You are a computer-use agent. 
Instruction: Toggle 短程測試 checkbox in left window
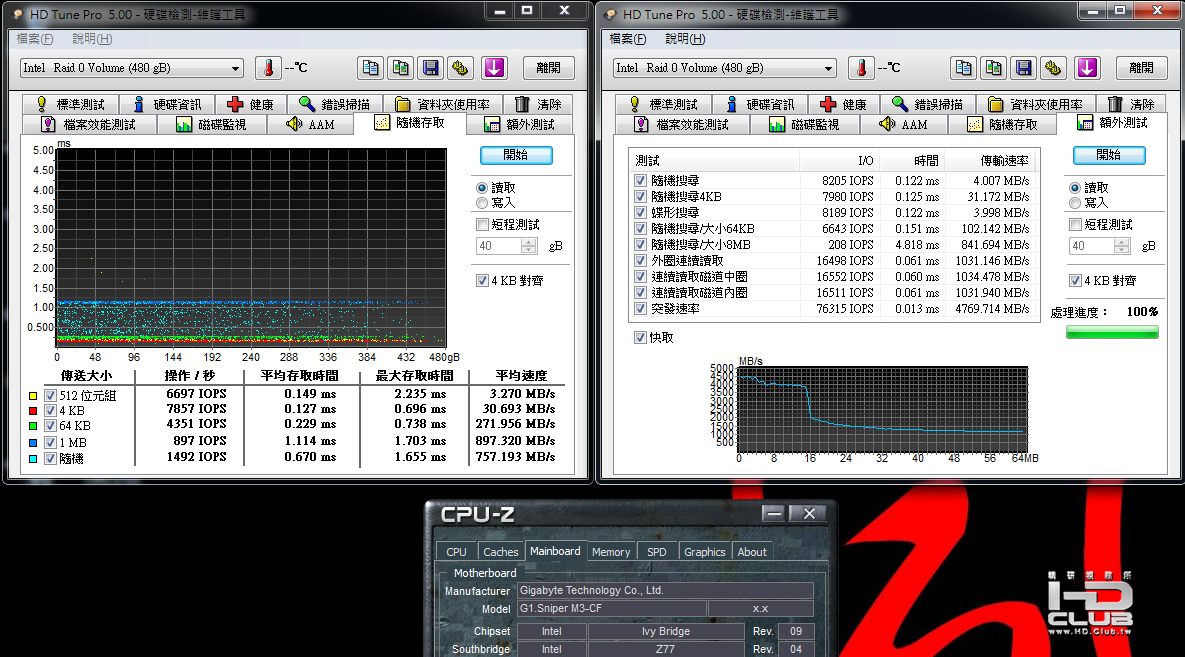482,225
